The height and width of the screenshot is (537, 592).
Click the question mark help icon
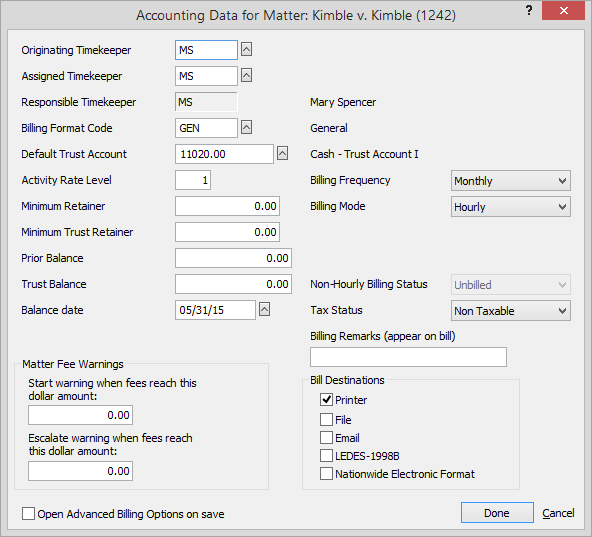click(x=529, y=10)
